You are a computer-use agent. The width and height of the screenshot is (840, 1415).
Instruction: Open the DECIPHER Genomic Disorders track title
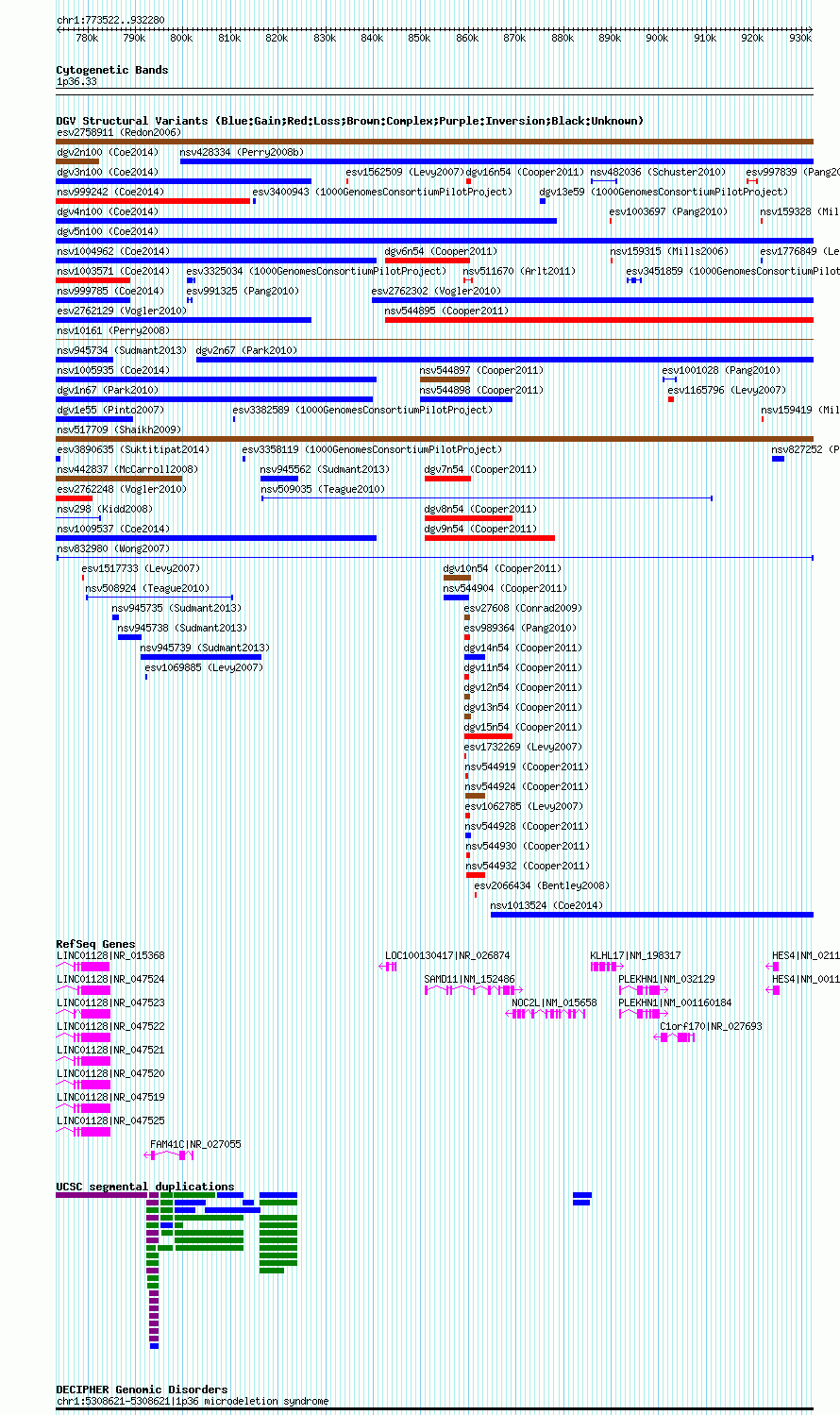(142, 1390)
